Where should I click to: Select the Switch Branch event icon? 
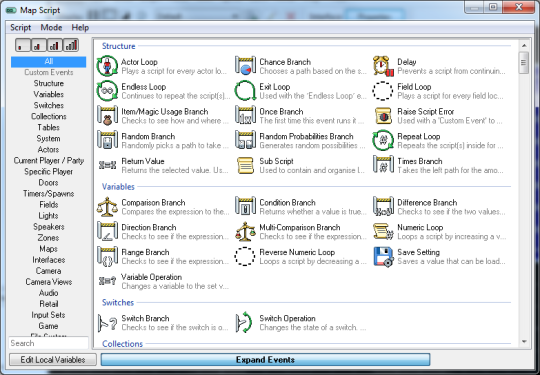pyautogui.click(x=107, y=322)
